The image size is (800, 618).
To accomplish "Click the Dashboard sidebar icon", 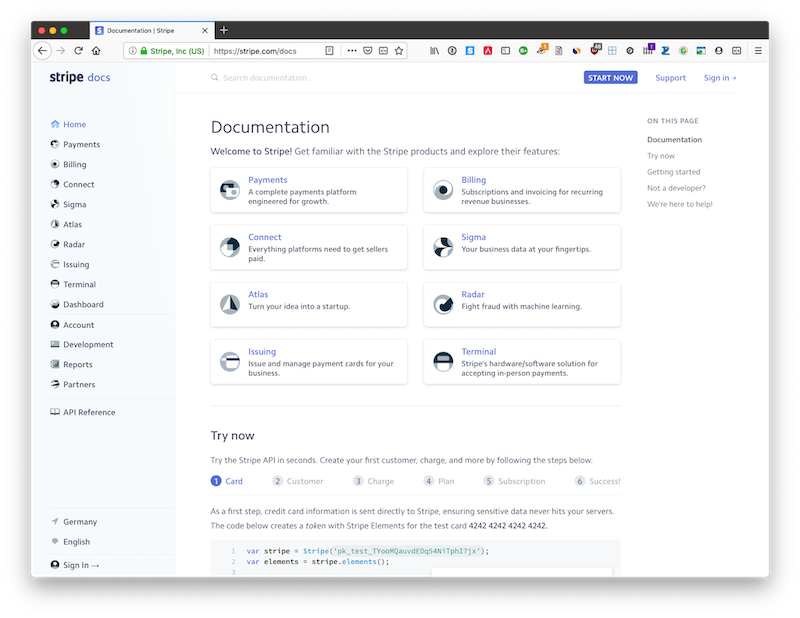I will click(55, 304).
